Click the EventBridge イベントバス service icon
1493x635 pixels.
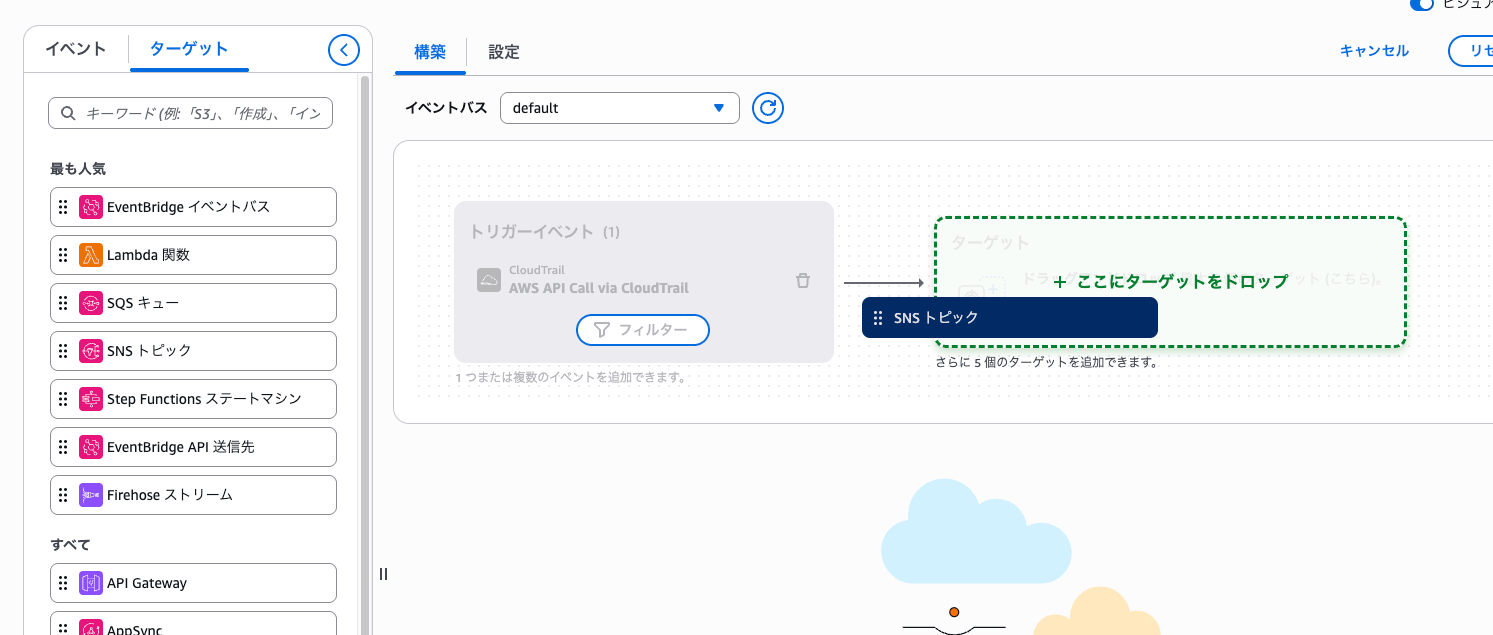91,207
